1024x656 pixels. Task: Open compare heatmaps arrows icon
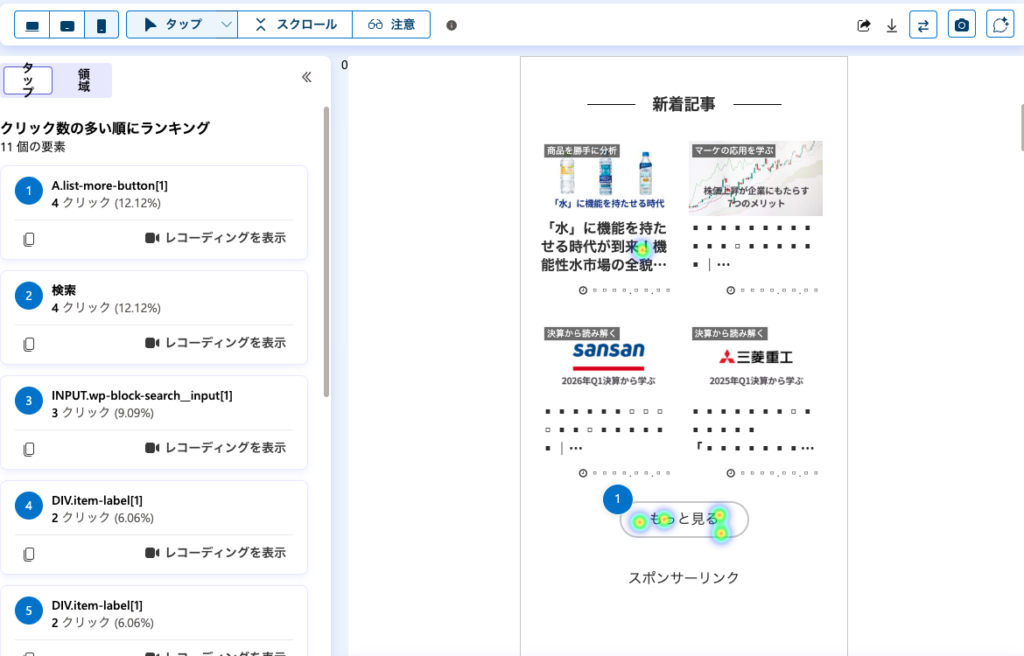click(x=923, y=25)
